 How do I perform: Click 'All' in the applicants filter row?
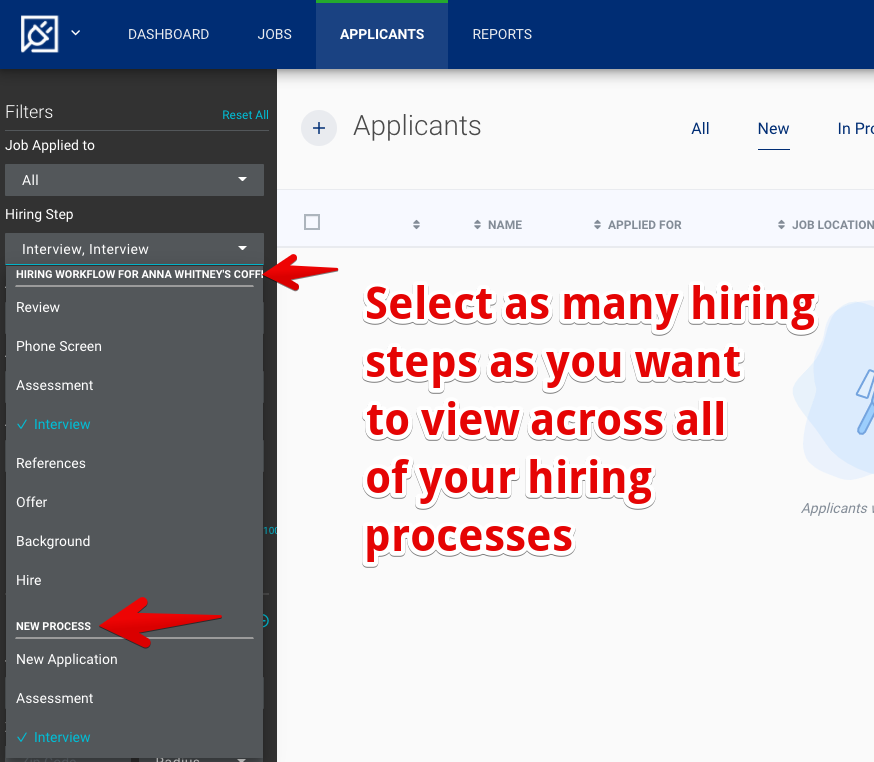[x=700, y=128]
